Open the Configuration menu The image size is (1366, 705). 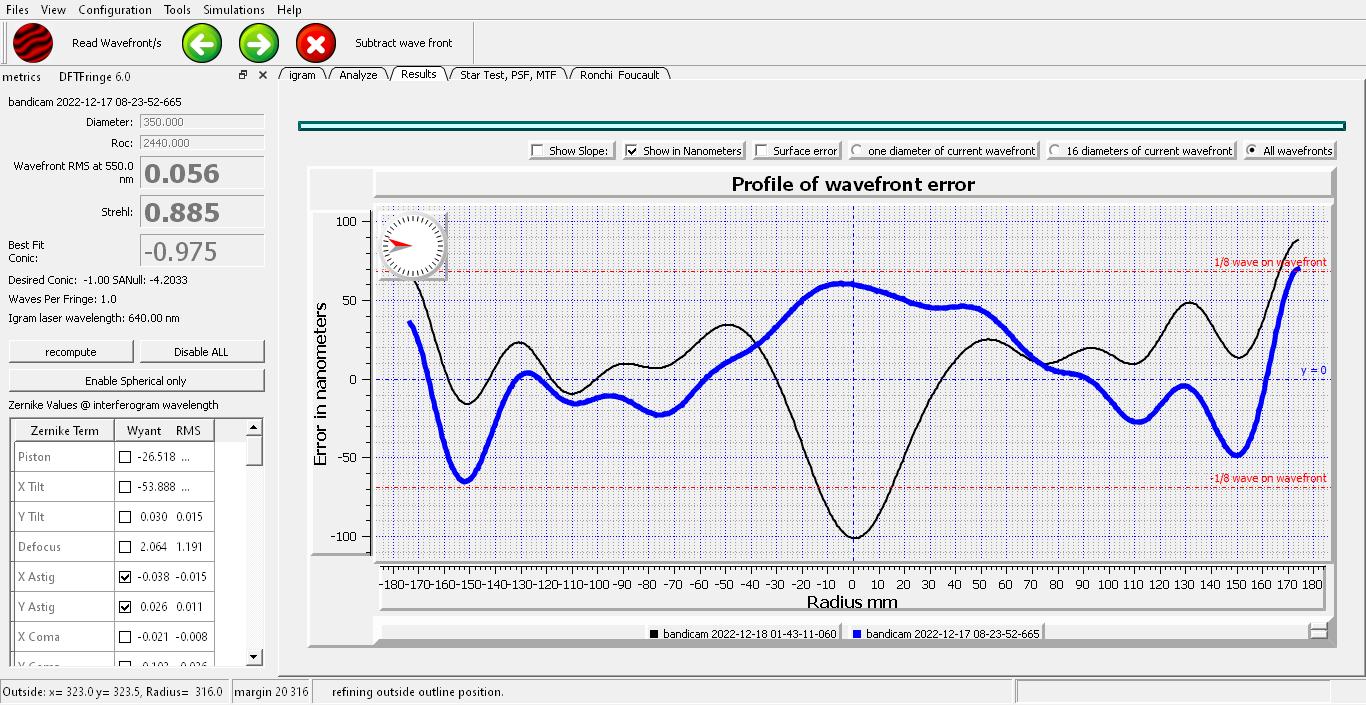pyautogui.click(x=115, y=10)
